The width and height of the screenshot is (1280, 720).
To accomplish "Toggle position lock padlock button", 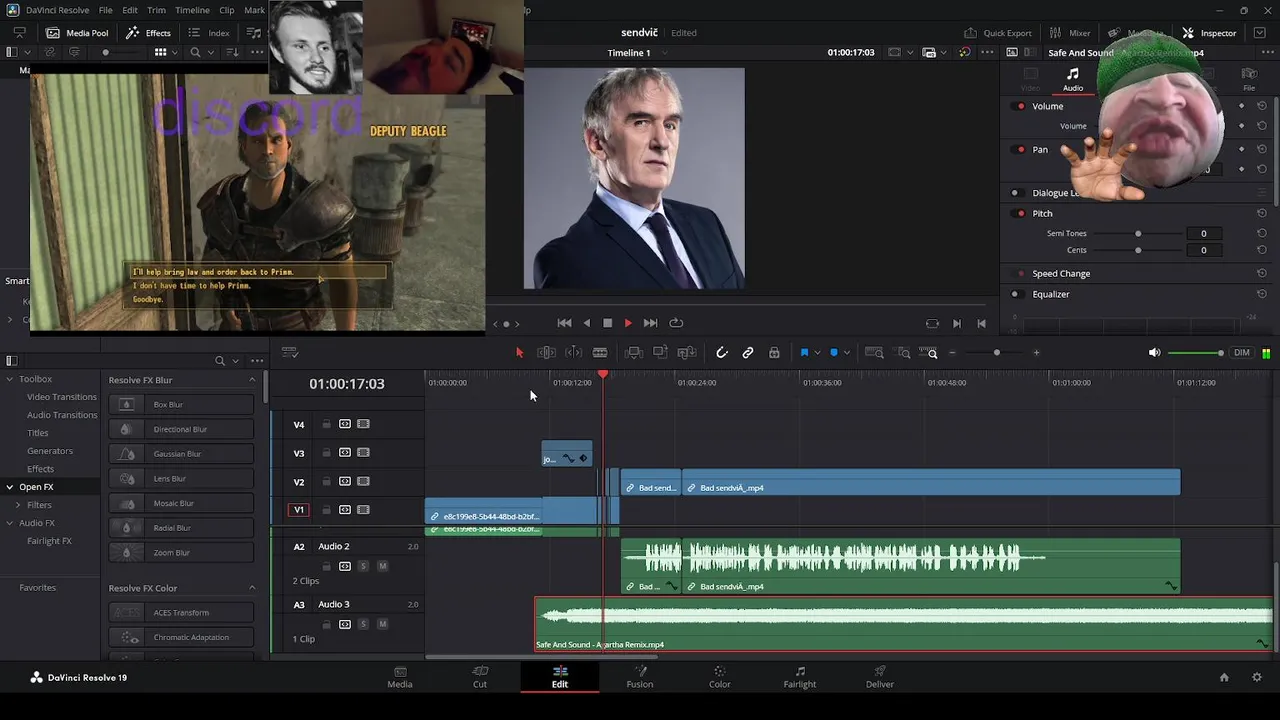I will (774, 353).
